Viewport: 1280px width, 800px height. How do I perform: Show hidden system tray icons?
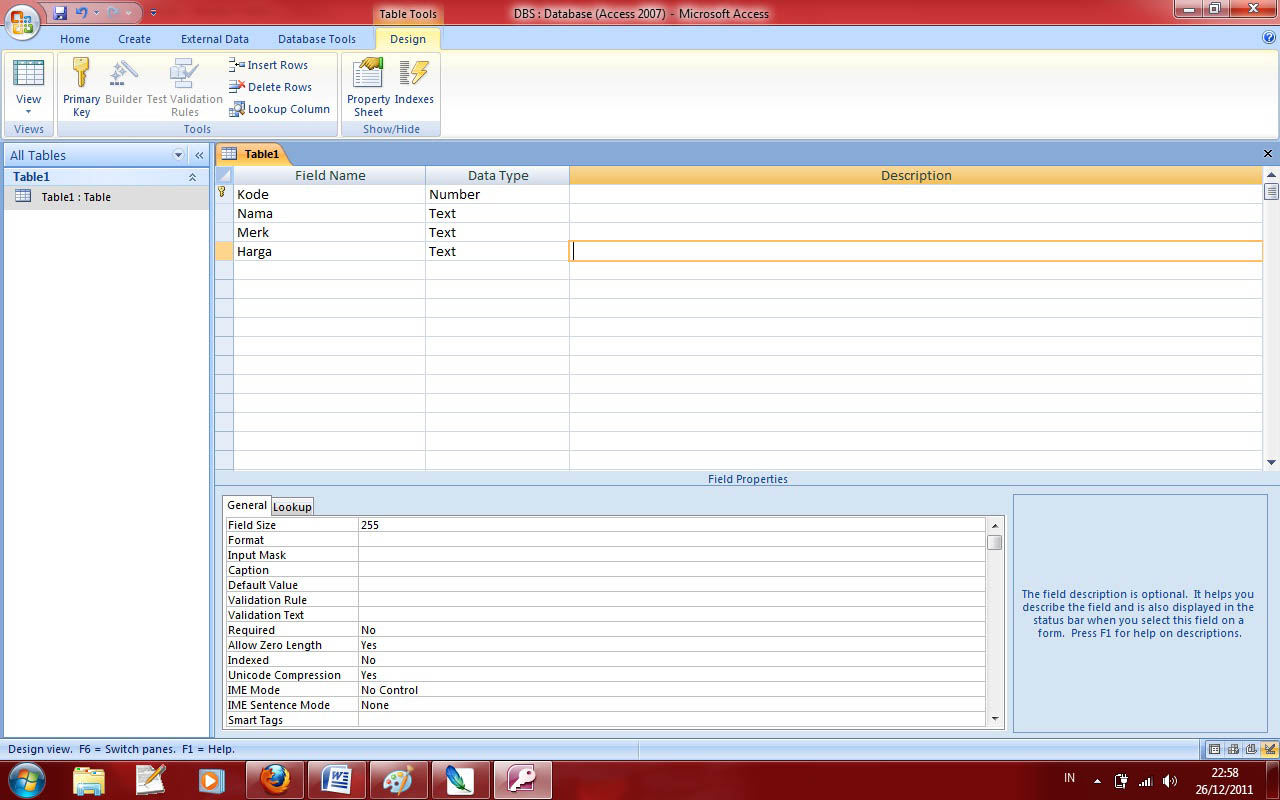tap(1098, 780)
